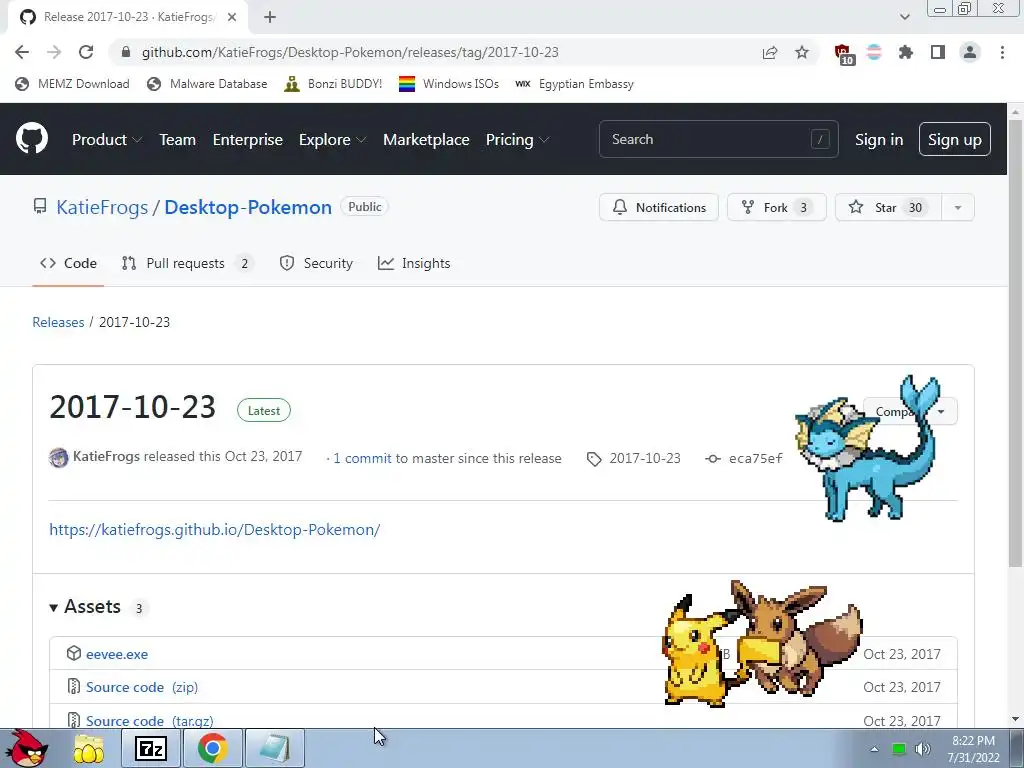
Task: Open the folder icon in taskbar
Action: [89, 748]
